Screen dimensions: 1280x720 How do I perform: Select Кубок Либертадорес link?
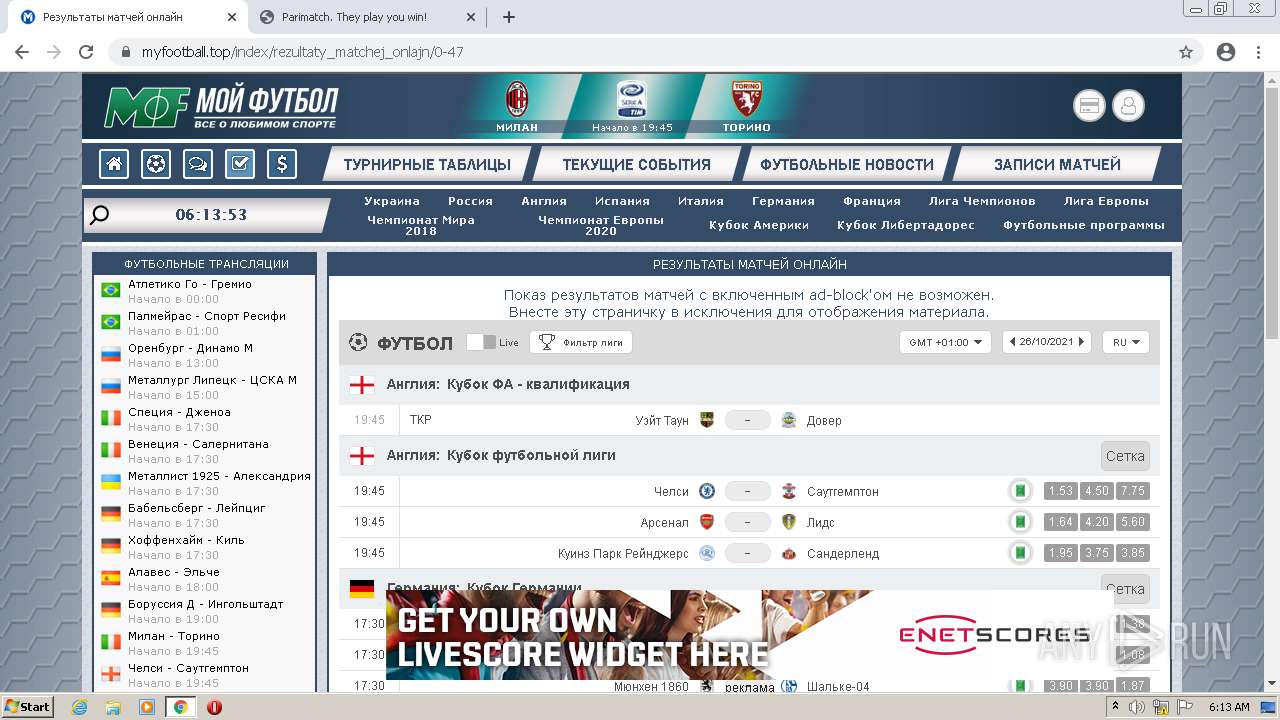[x=906, y=225]
